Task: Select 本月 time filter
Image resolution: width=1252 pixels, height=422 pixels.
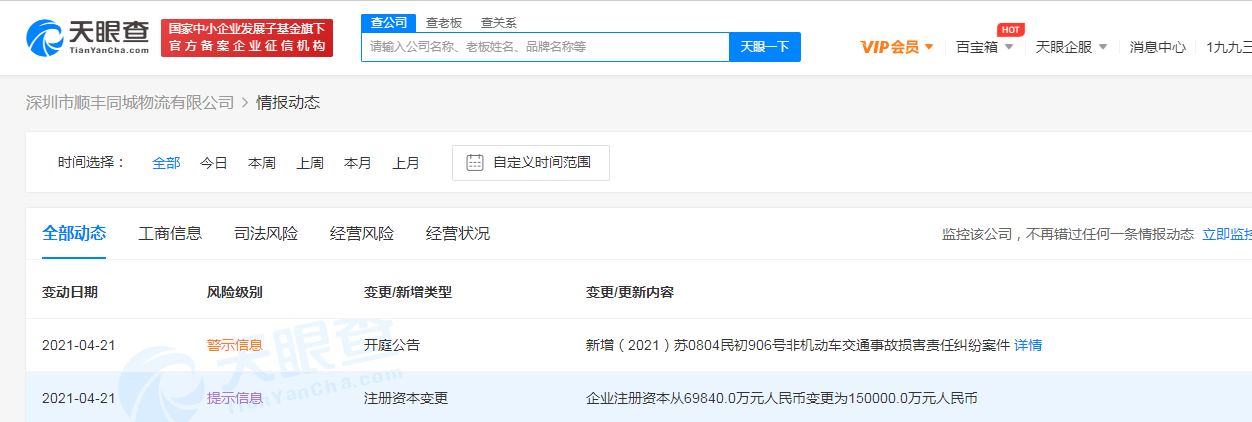Action: [x=358, y=163]
